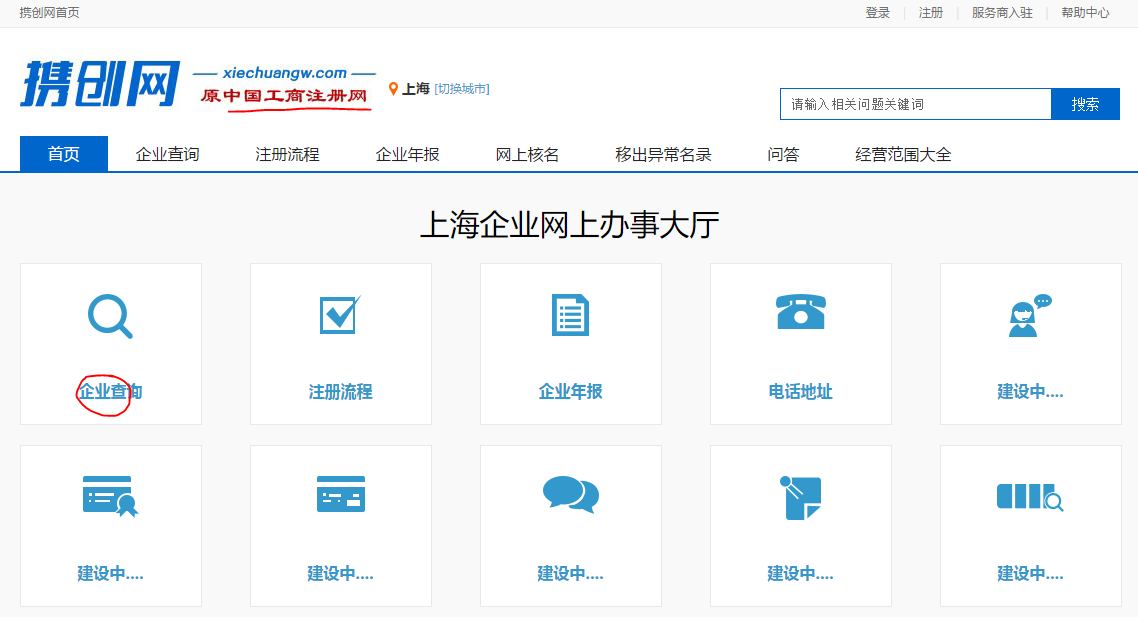
Task: Click the blue 搜索 button
Action: [1085, 104]
